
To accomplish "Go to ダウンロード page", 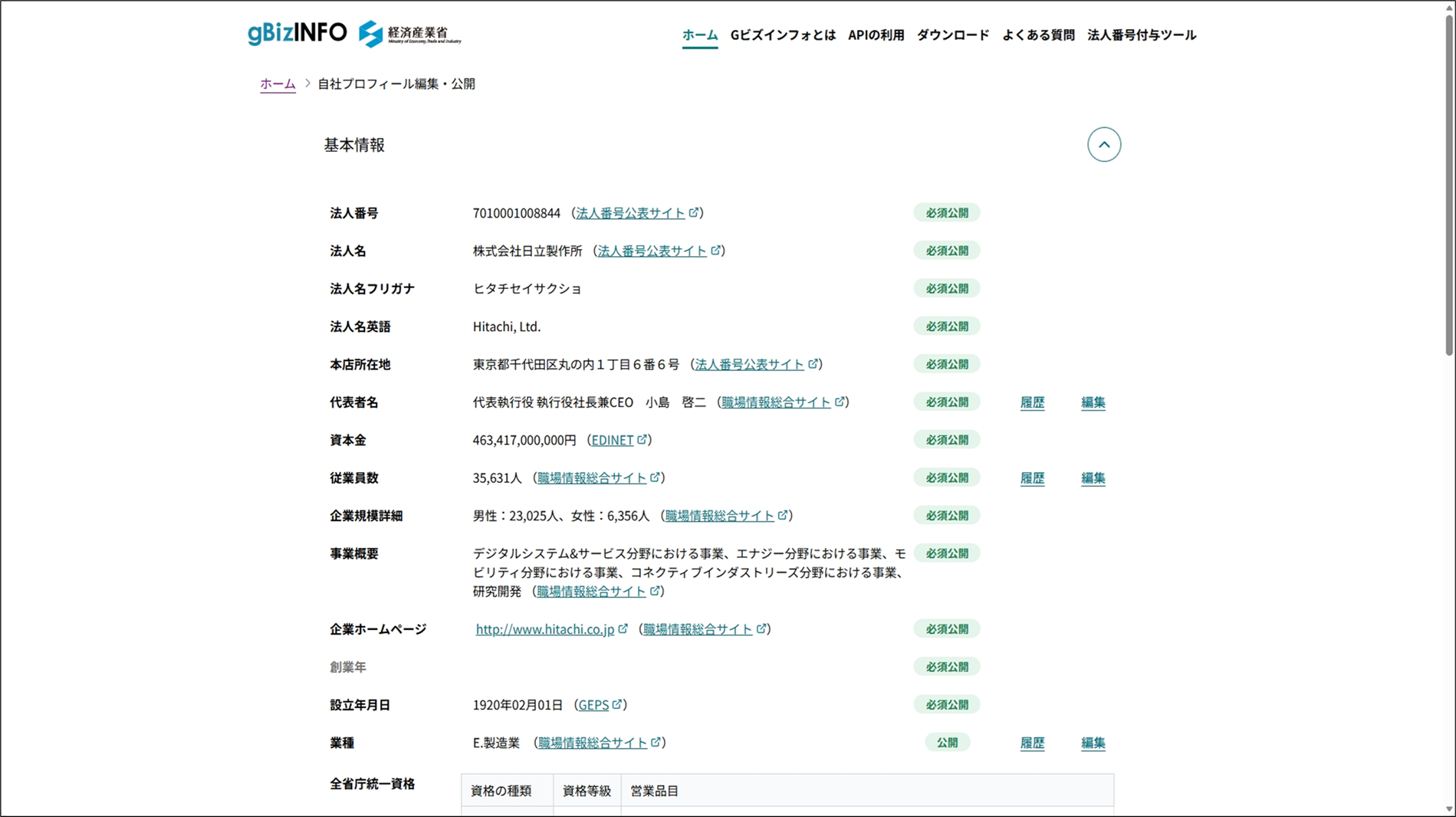I will coord(953,34).
